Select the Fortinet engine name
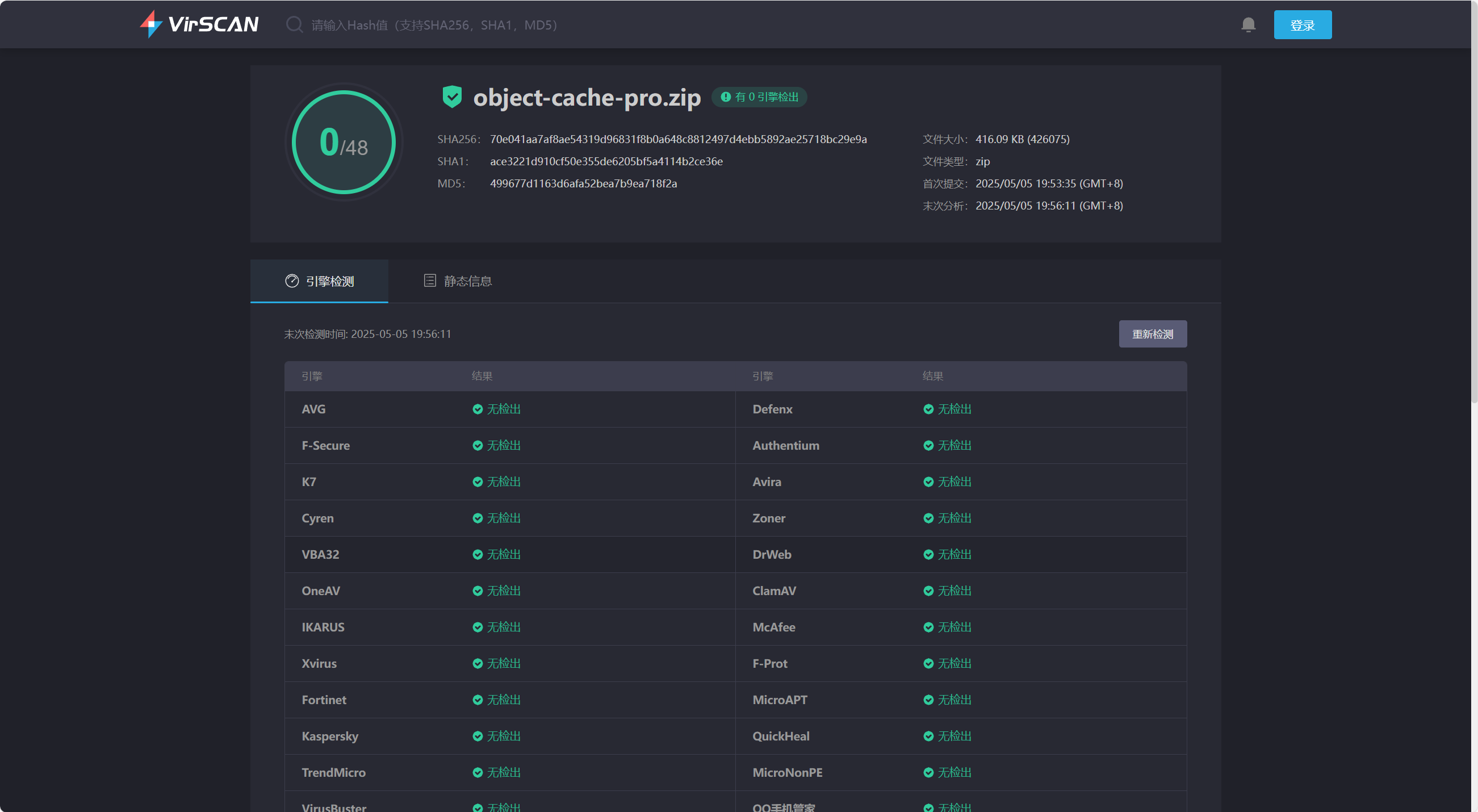Screen dimensions: 1478x812 (324, 700)
